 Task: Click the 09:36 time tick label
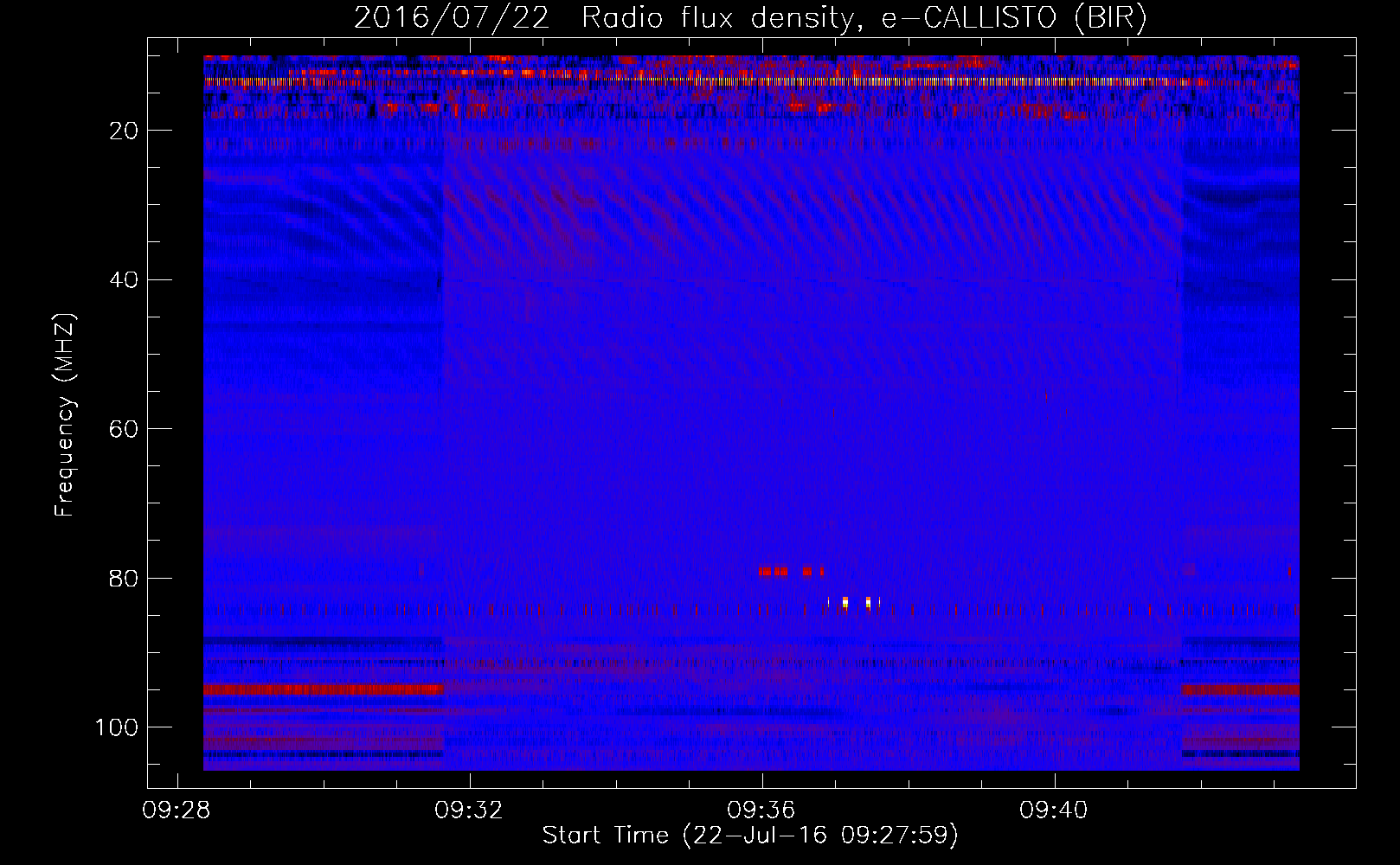click(x=761, y=811)
